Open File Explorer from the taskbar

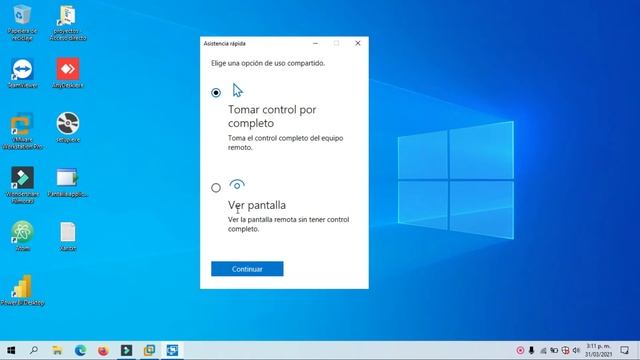57,350
